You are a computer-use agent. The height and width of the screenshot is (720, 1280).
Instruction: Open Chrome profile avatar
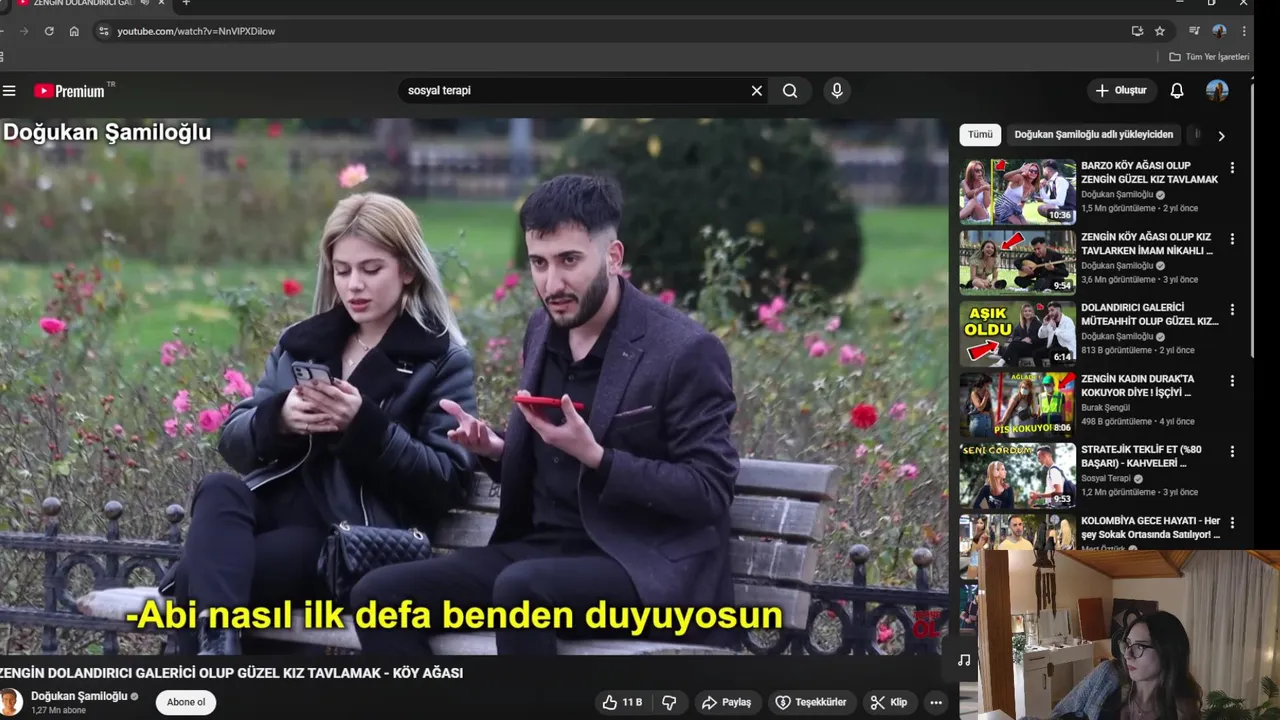click(x=1219, y=31)
